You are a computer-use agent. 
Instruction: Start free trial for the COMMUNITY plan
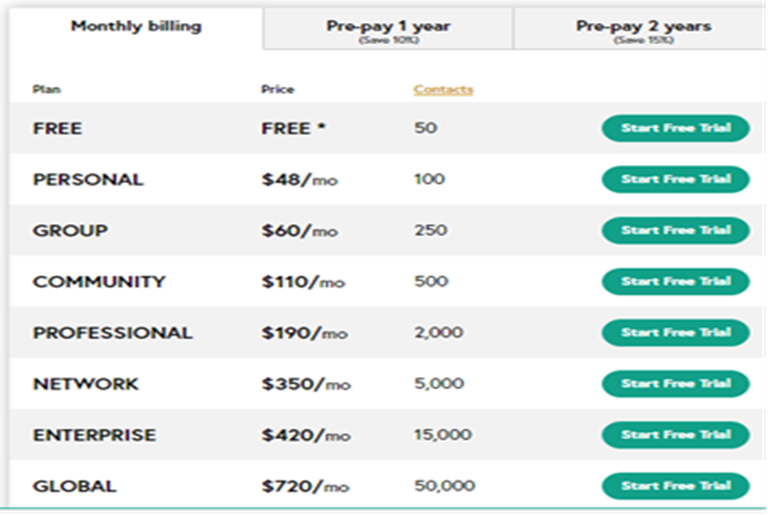[675, 281]
